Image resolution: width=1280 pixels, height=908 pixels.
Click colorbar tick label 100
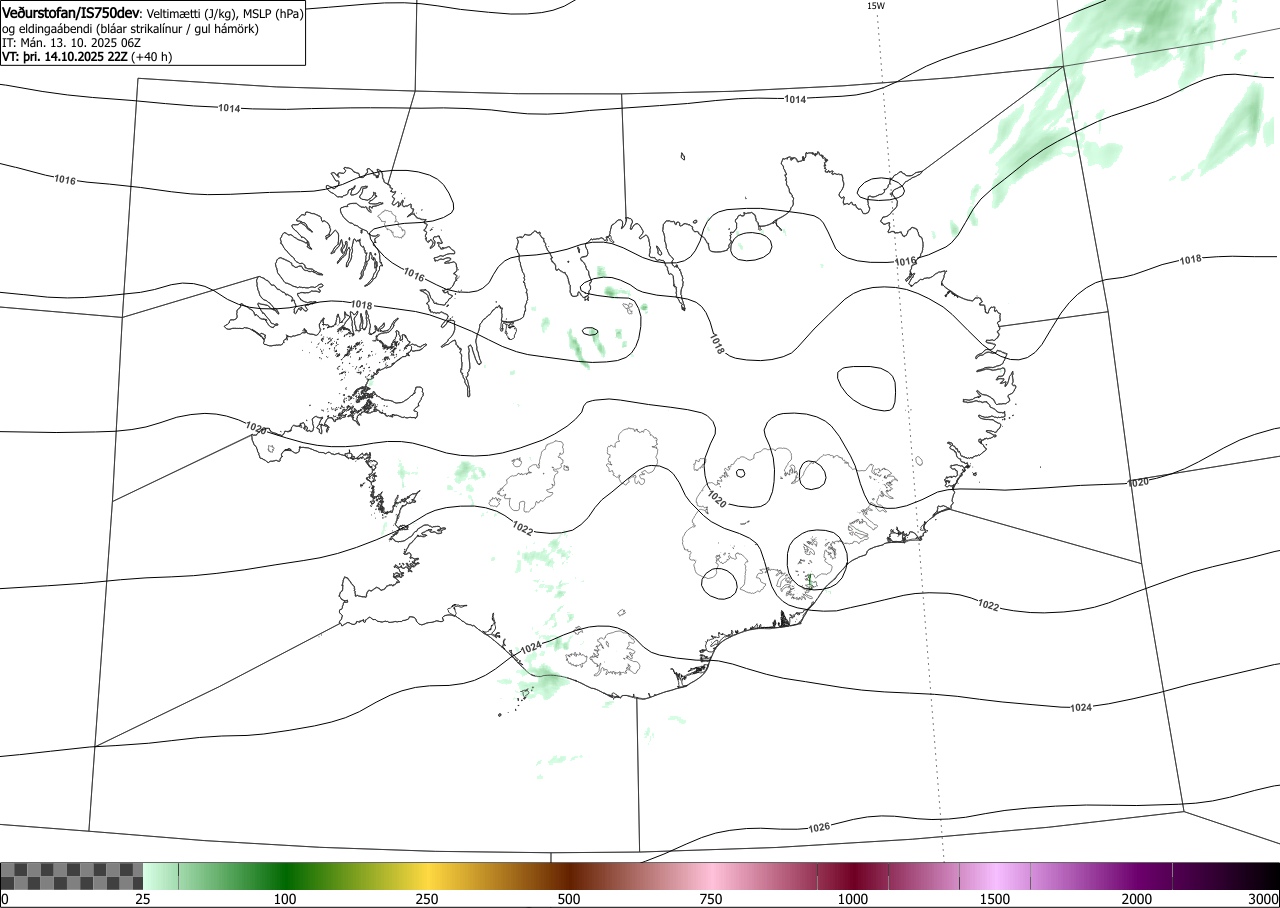pos(285,899)
